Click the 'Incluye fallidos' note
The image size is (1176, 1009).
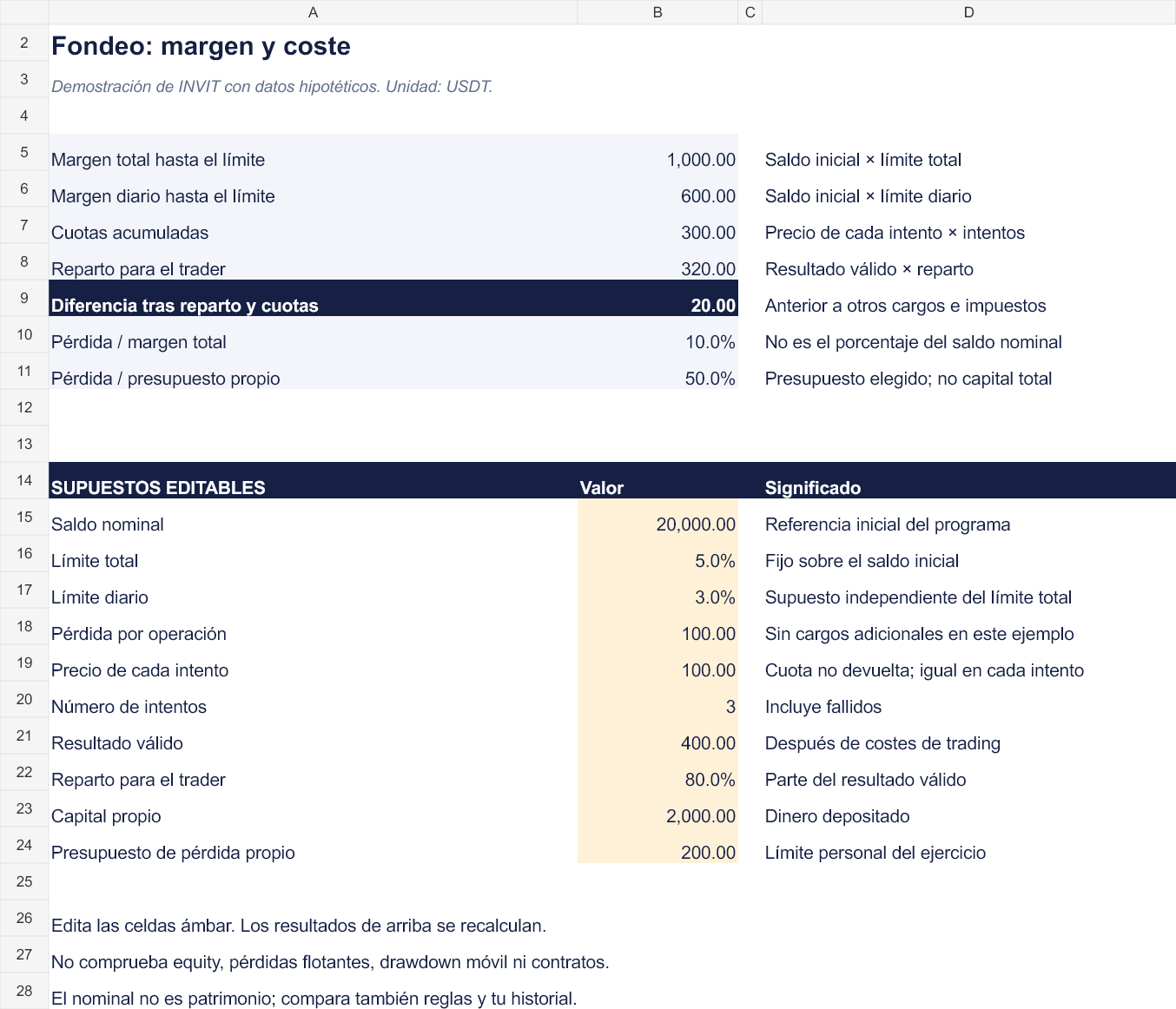[x=823, y=707]
